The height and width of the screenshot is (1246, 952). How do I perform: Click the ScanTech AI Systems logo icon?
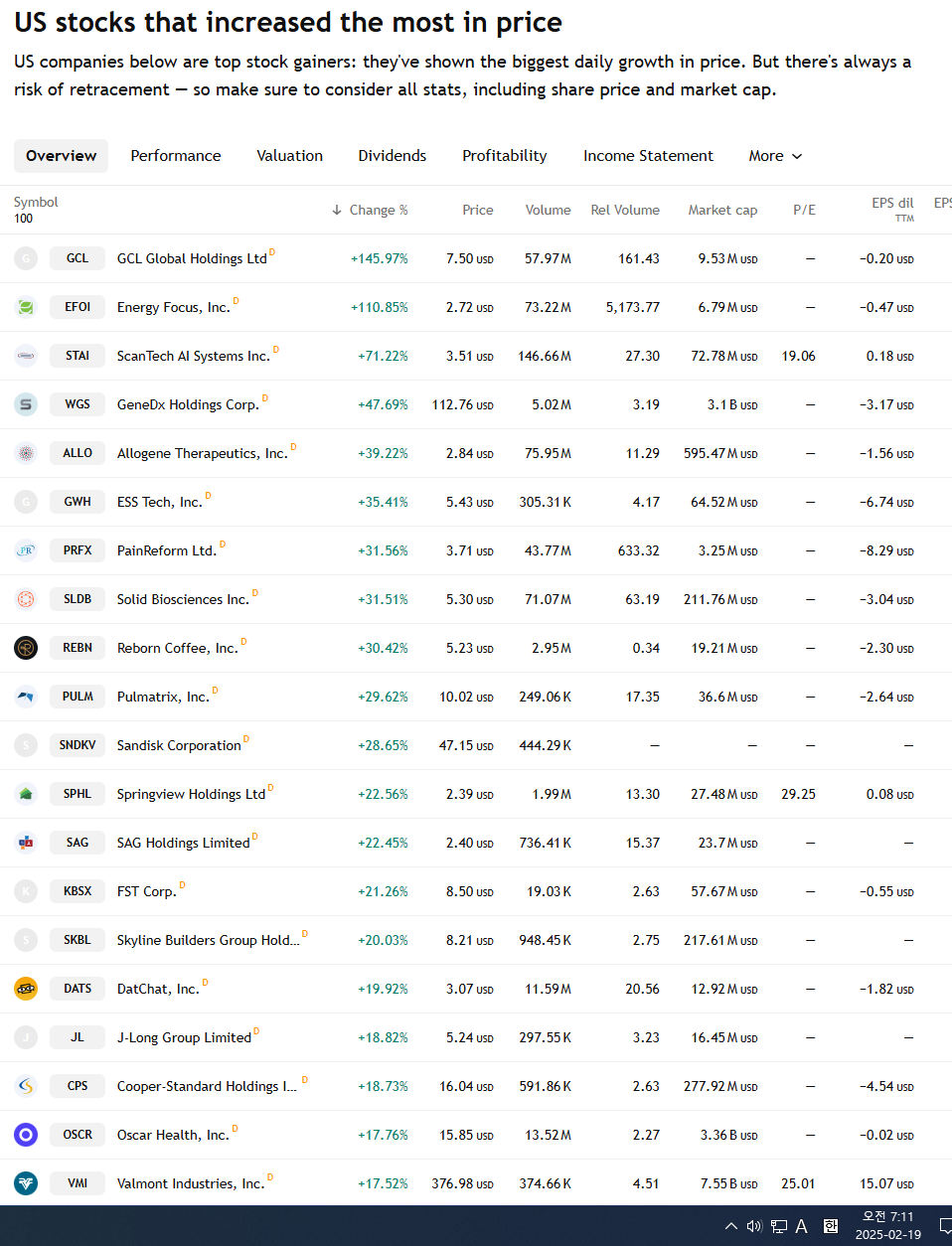pos(26,356)
